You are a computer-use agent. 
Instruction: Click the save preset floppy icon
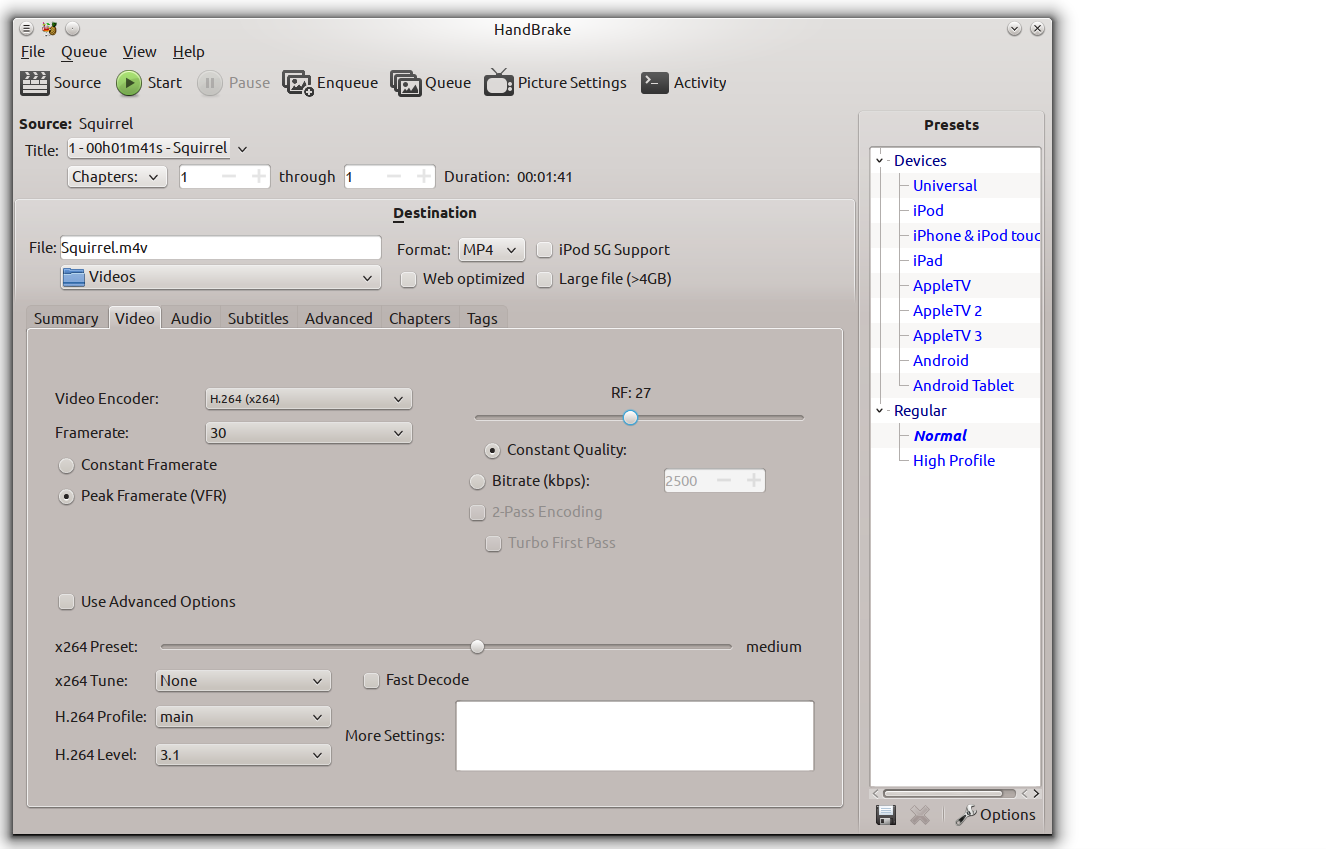(886, 815)
